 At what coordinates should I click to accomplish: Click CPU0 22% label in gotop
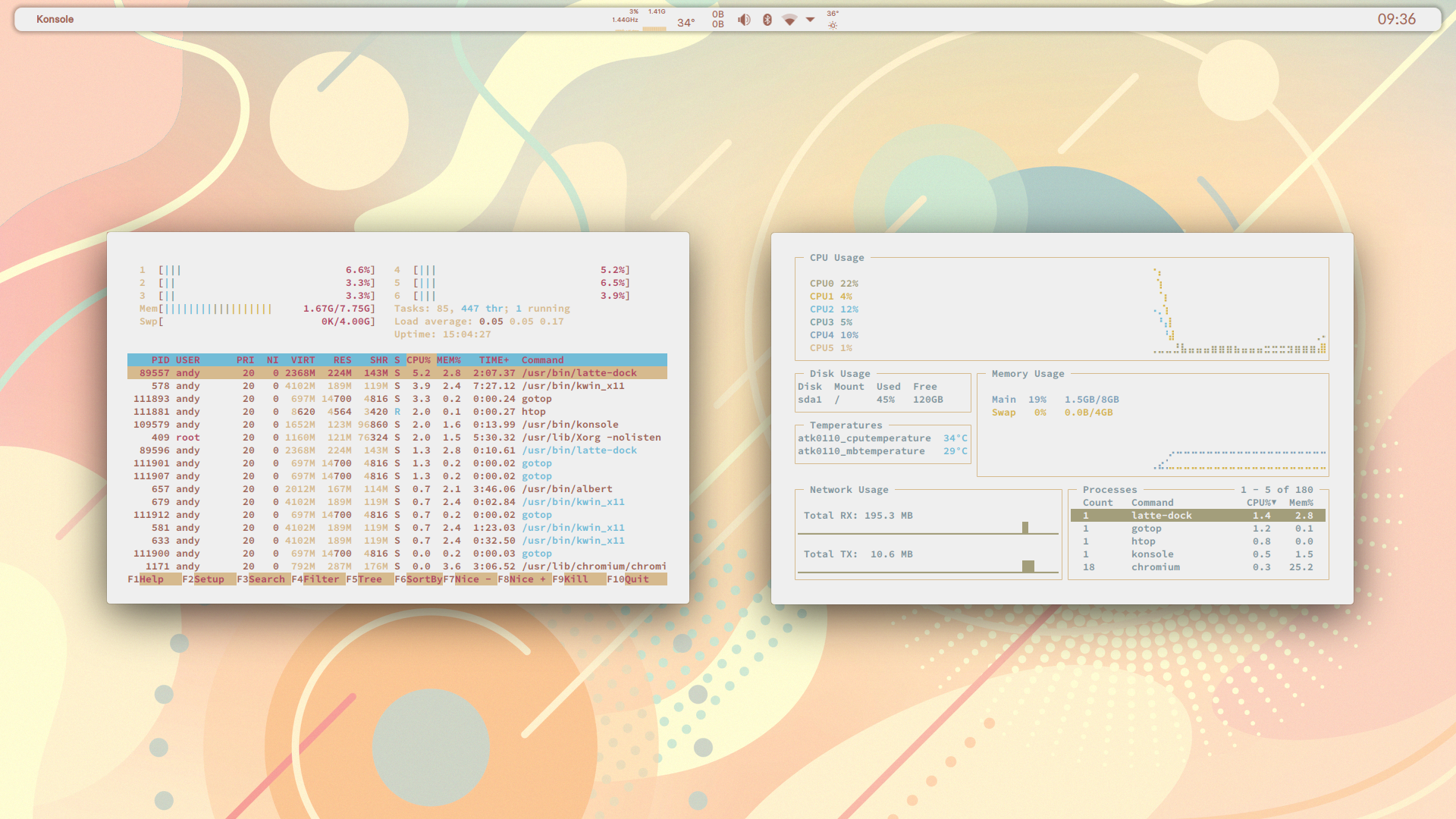tap(834, 284)
